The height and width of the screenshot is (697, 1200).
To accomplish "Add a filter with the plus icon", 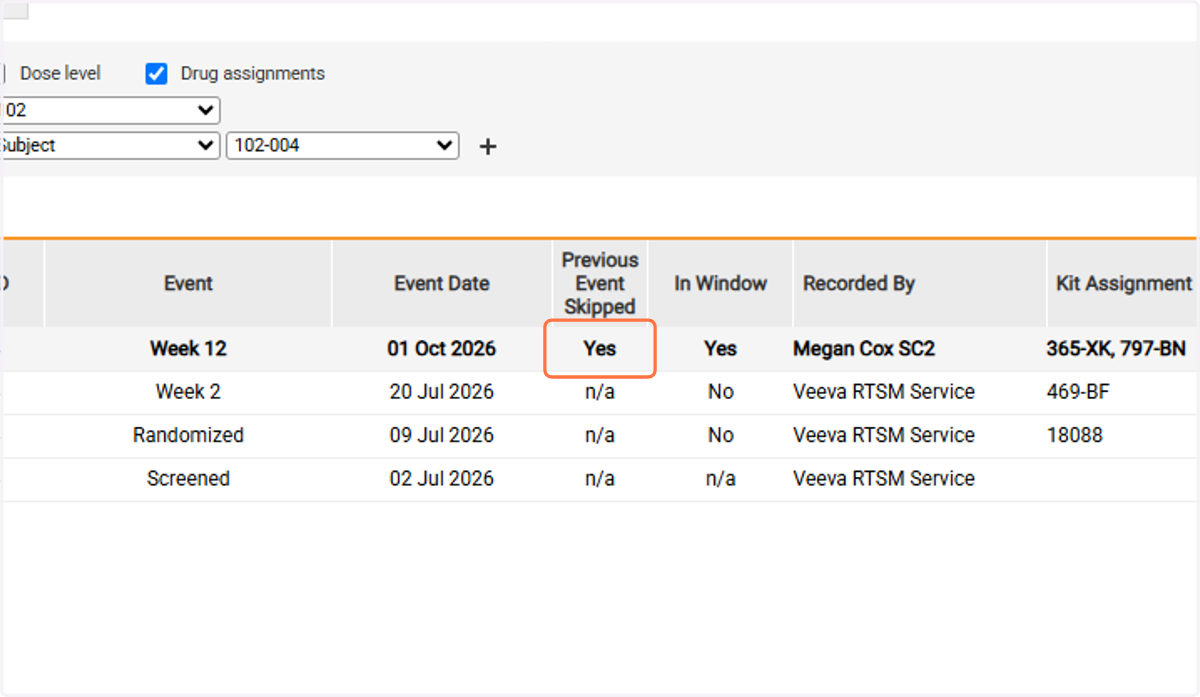I will point(487,147).
